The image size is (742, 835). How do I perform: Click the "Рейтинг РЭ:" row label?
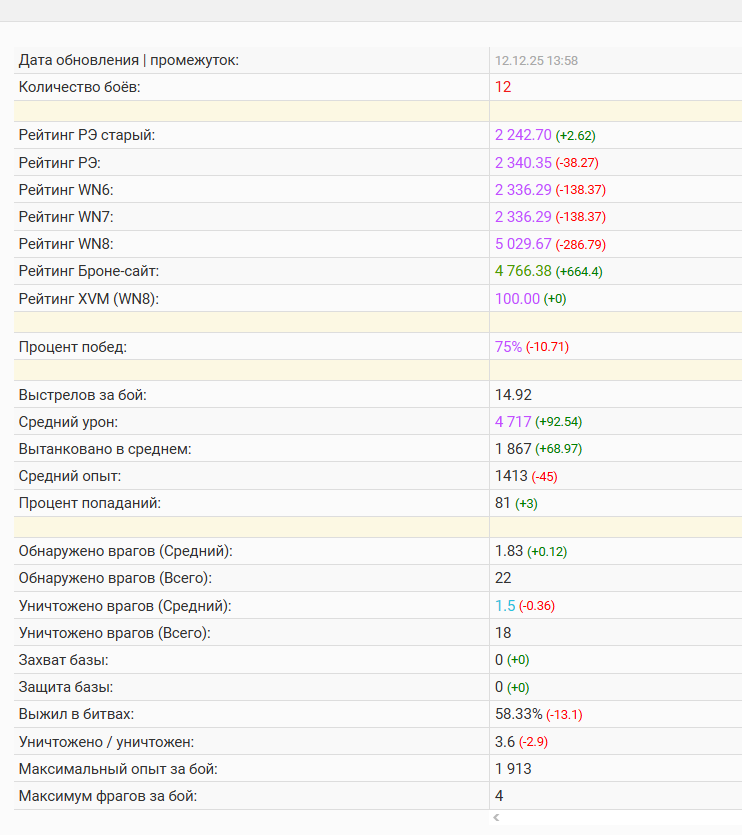click(59, 162)
